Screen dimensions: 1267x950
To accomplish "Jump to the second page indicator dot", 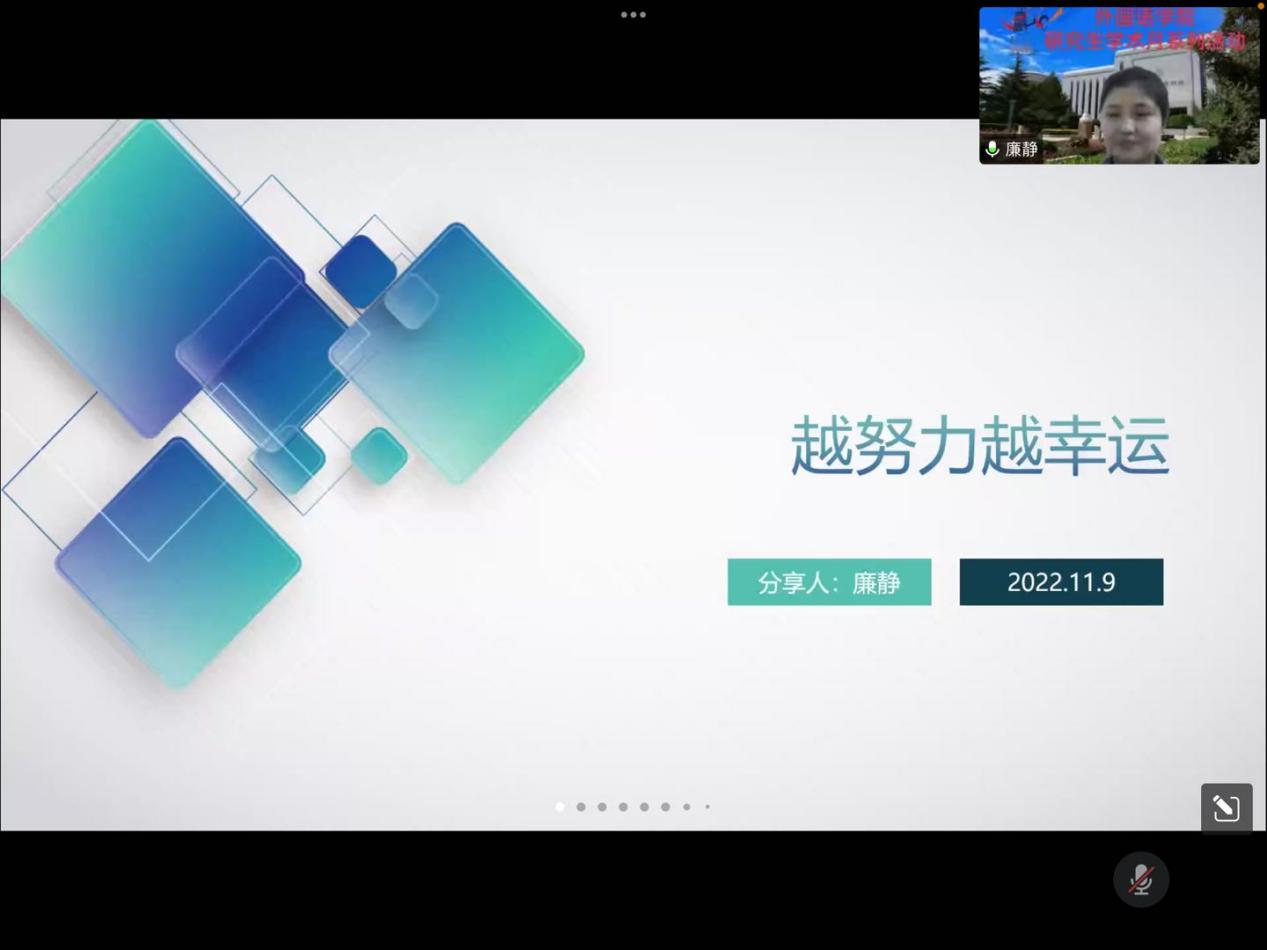I will [581, 807].
